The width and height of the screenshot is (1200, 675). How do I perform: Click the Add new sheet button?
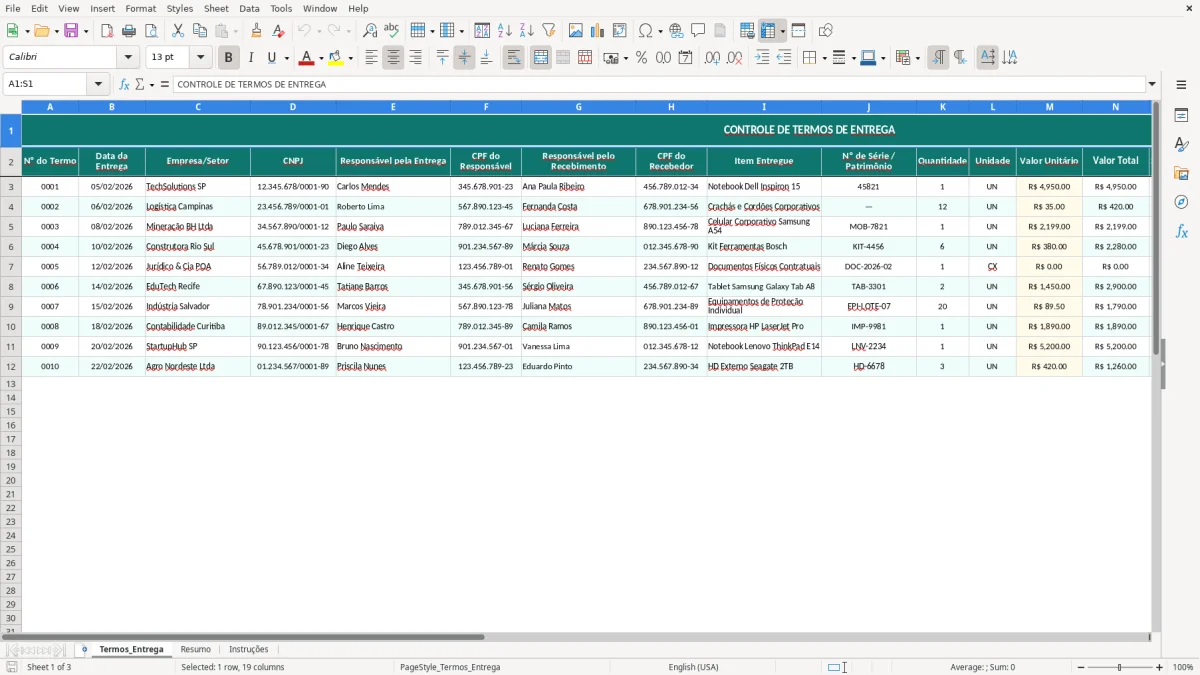[x=84, y=650]
